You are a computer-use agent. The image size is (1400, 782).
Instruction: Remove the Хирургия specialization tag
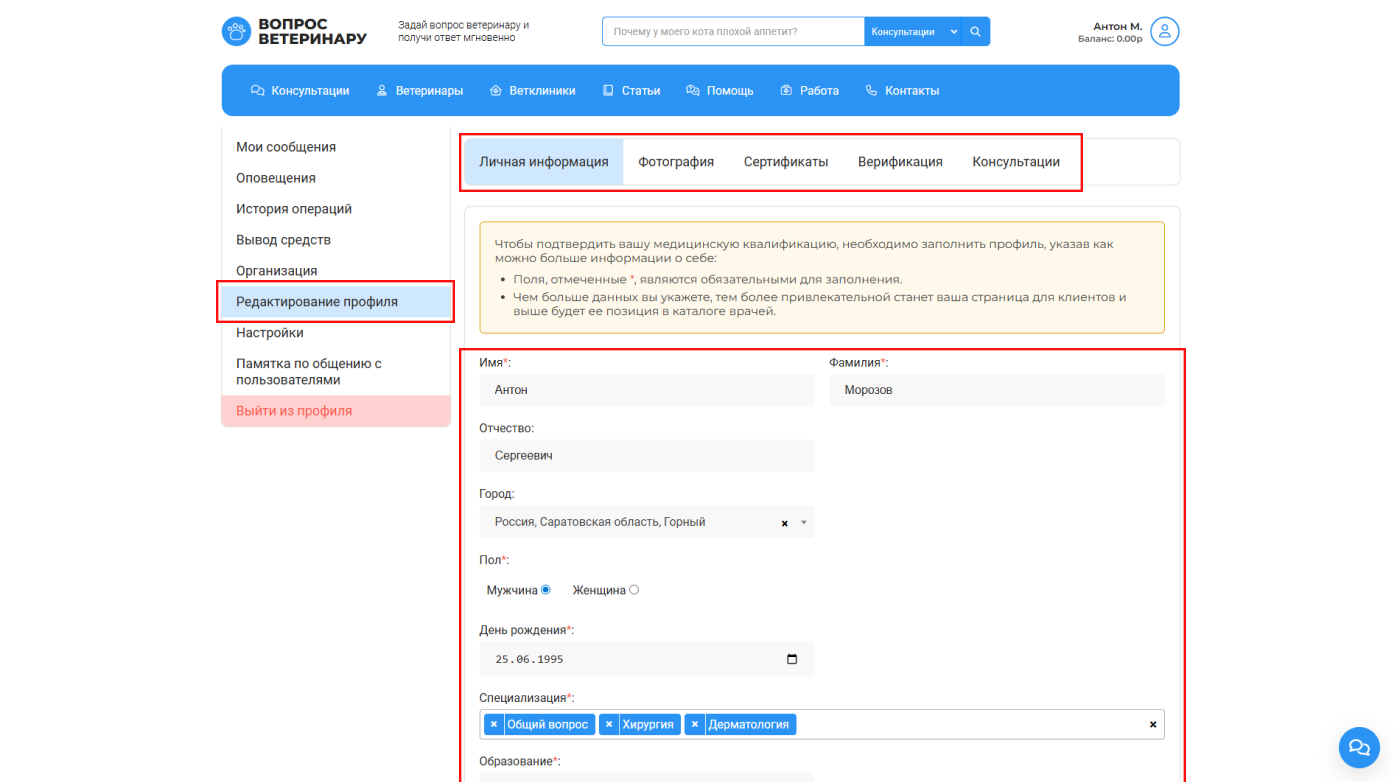[x=609, y=724]
